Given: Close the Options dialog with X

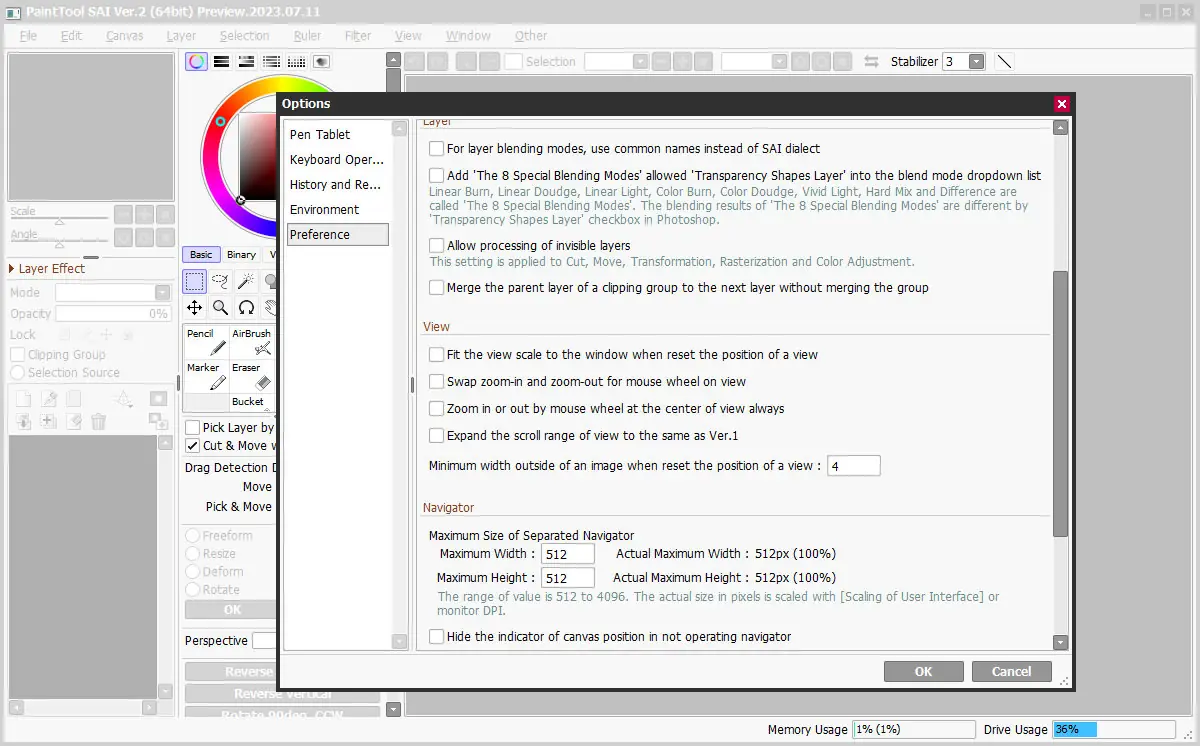Looking at the screenshot, I should click(1062, 104).
